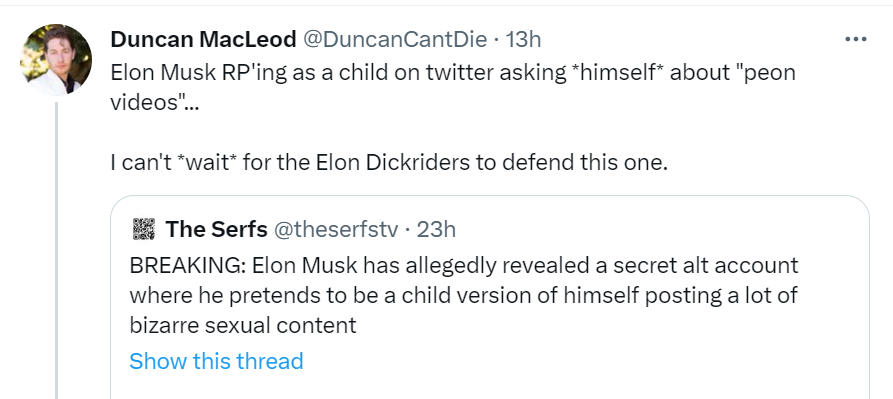The image size is (893, 399).
Task: Open The Serfs QR-code avatar icon
Action: [x=144, y=229]
